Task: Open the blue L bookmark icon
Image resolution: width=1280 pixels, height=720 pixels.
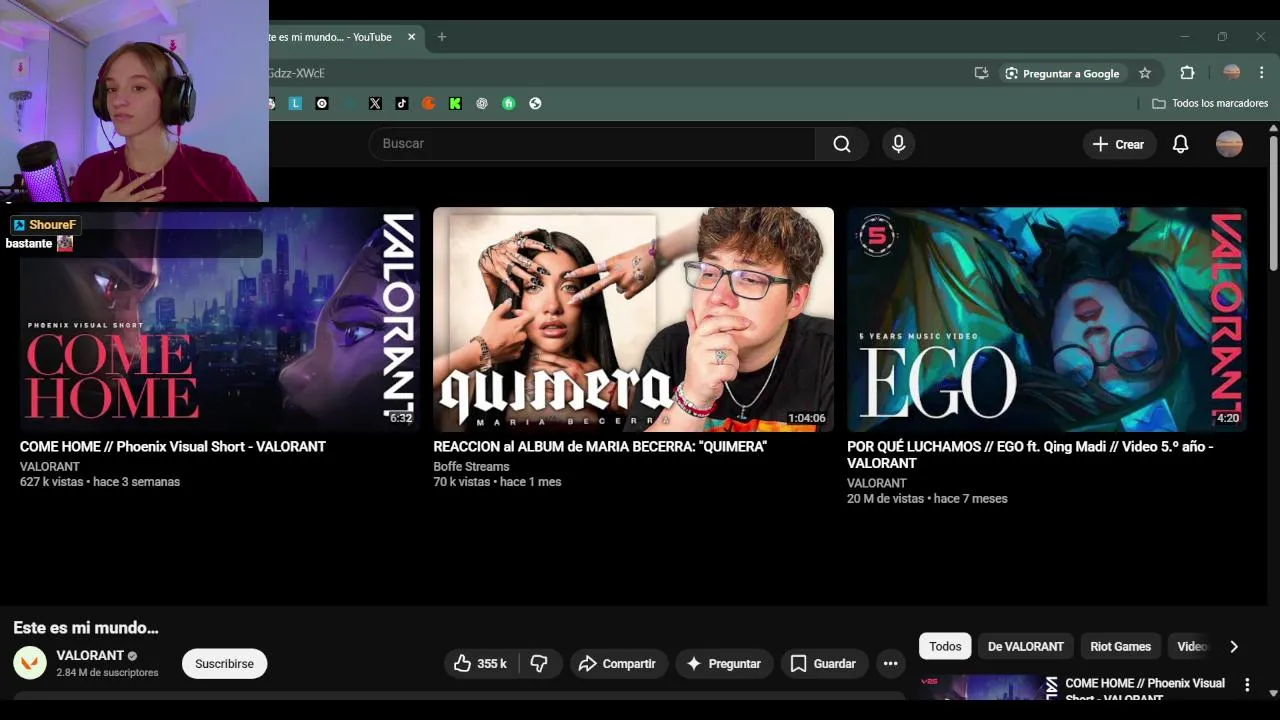Action: pos(295,103)
